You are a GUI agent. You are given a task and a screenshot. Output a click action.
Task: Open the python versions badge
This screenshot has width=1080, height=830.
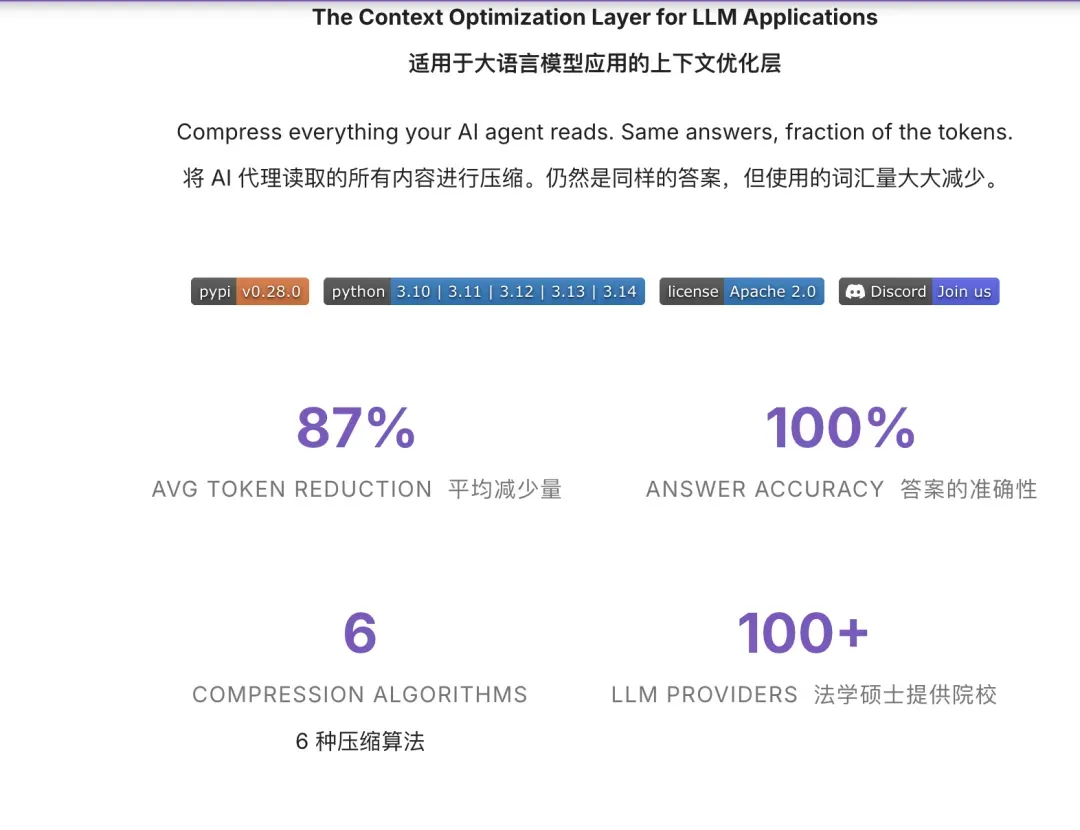484,291
